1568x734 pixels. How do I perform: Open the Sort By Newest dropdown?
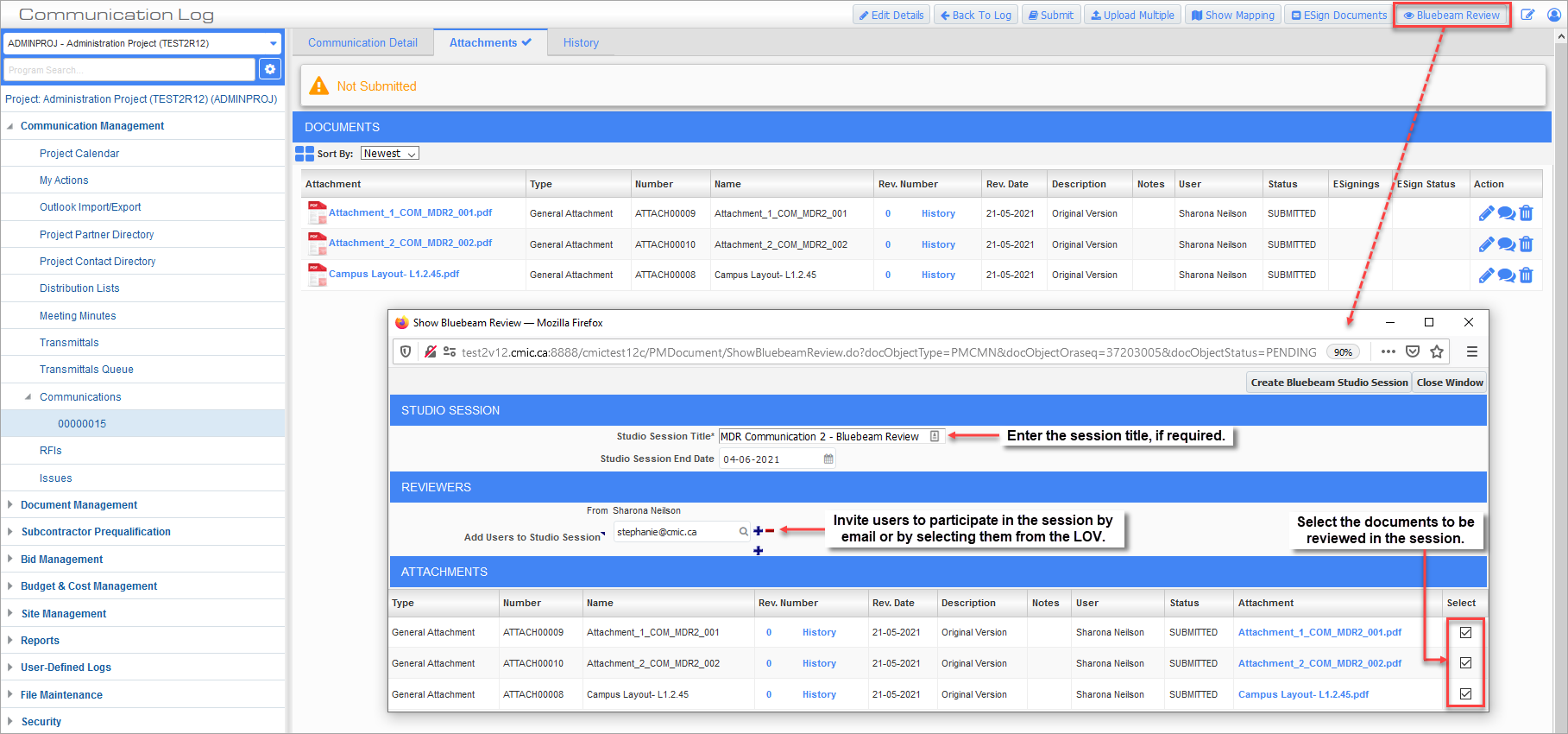[389, 154]
